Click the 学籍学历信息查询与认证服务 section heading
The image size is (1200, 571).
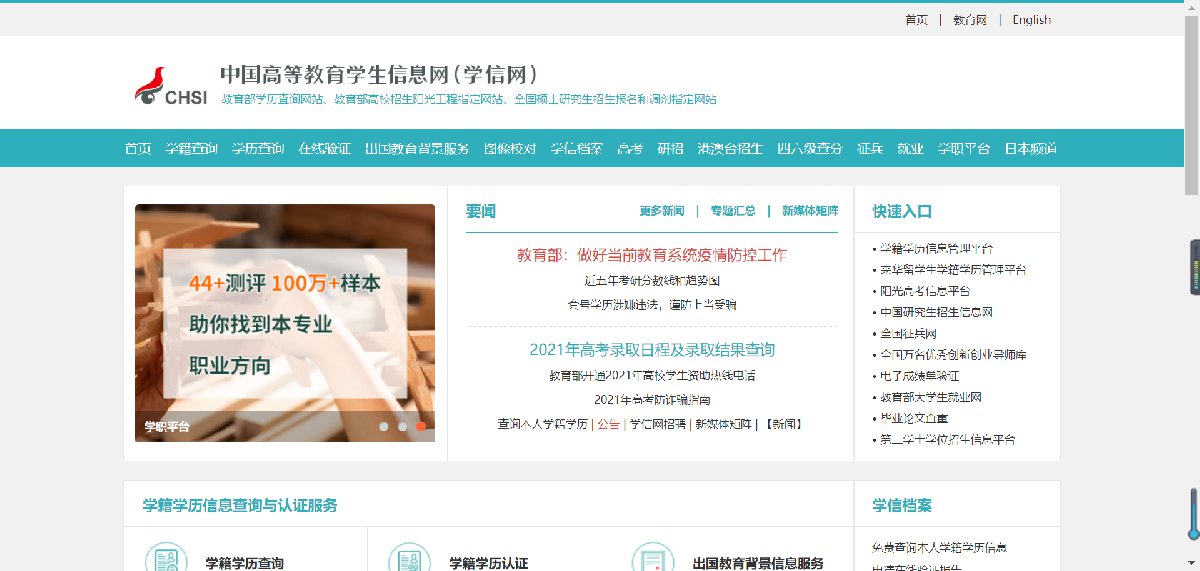coord(240,506)
